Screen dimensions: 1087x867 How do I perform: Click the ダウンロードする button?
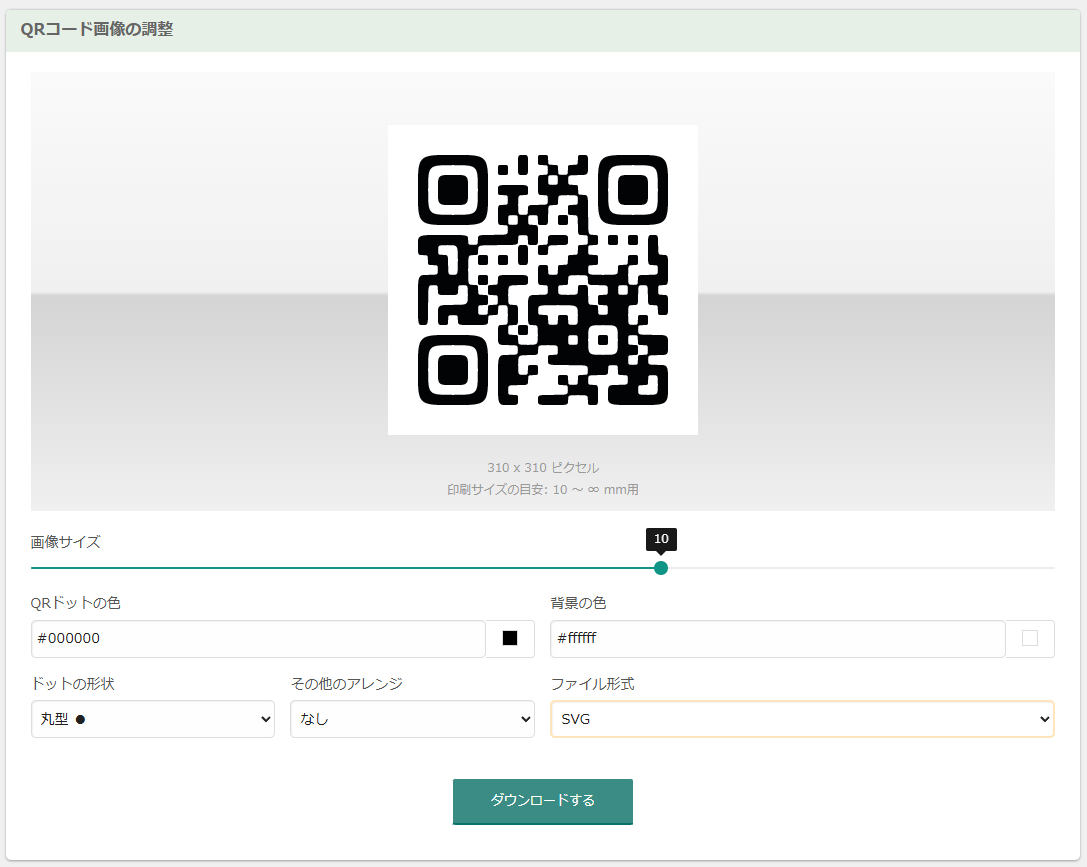click(543, 801)
